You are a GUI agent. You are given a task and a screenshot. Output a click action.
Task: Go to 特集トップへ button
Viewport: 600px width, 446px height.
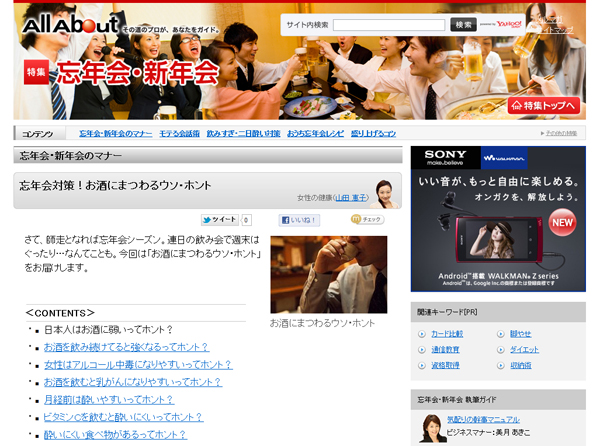pyautogui.click(x=545, y=104)
